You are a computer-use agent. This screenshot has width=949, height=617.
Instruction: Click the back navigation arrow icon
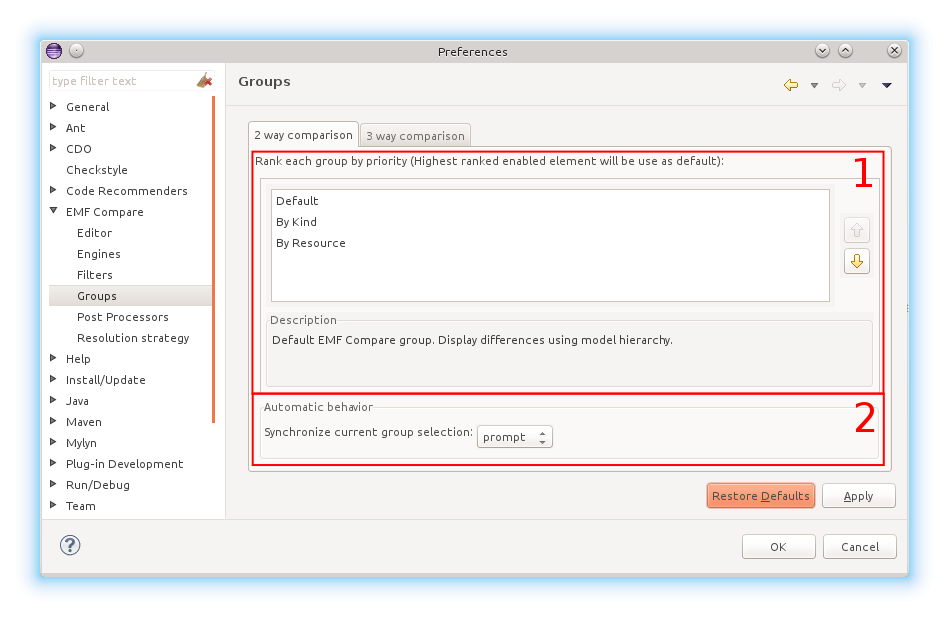point(791,85)
